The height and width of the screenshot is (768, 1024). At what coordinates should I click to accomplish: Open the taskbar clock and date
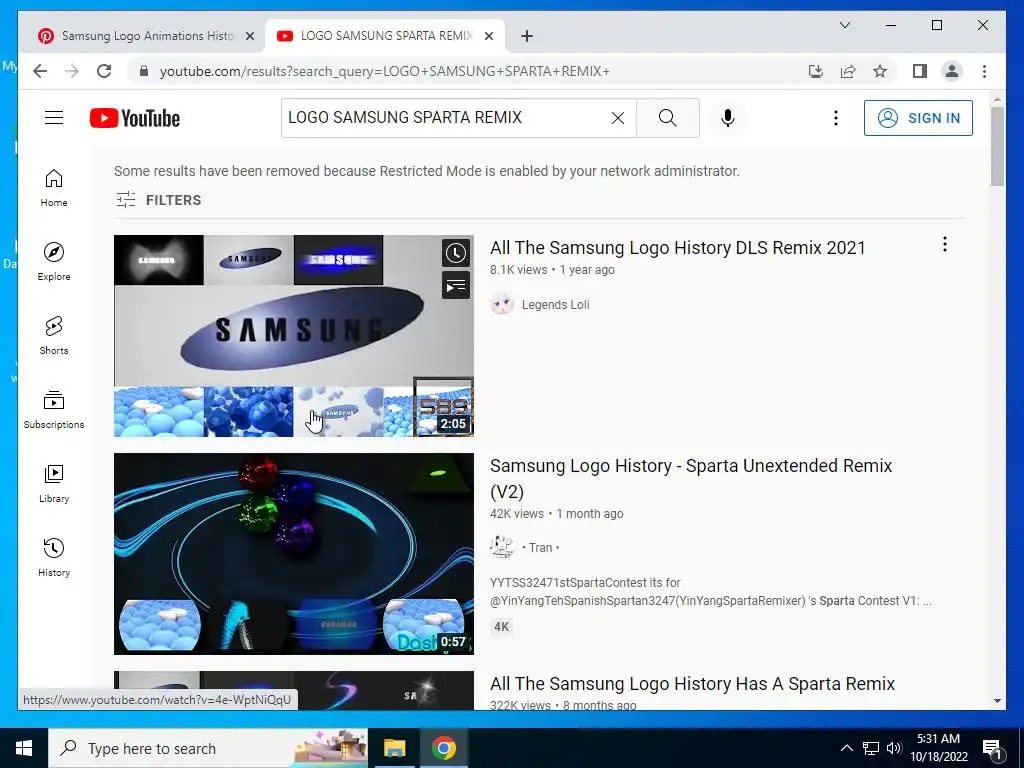click(x=938, y=748)
